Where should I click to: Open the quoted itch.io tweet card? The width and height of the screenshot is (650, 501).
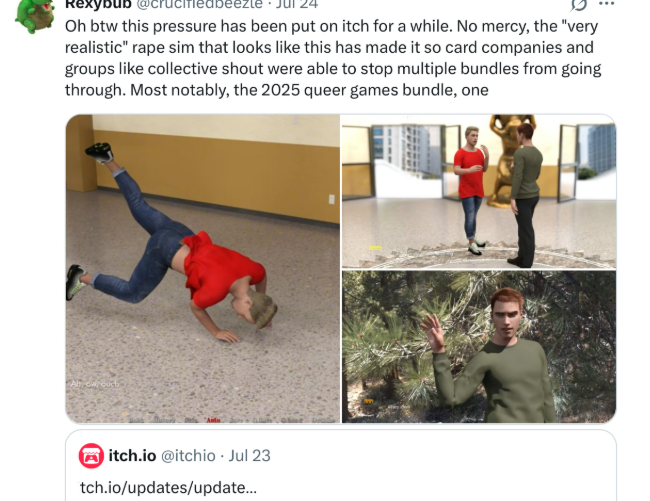(341, 465)
